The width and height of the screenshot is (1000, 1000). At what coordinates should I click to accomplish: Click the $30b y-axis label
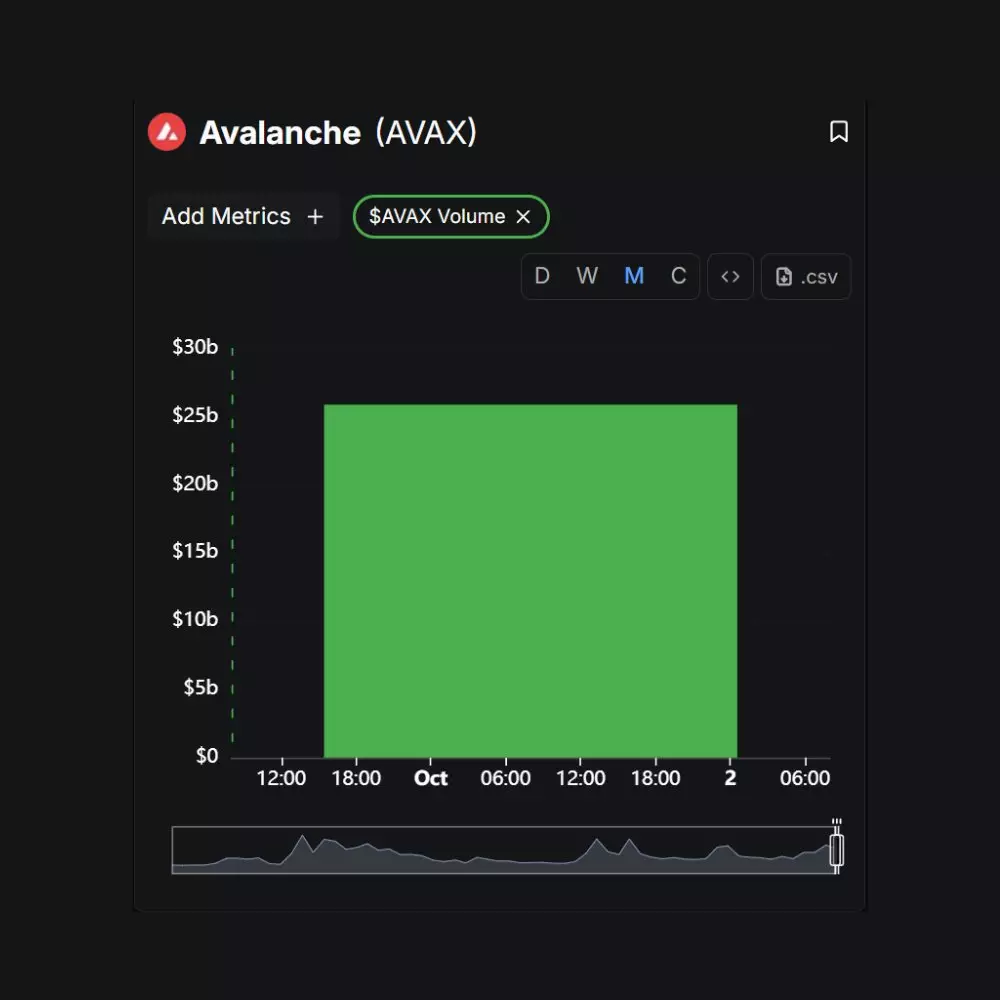tap(195, 347)
